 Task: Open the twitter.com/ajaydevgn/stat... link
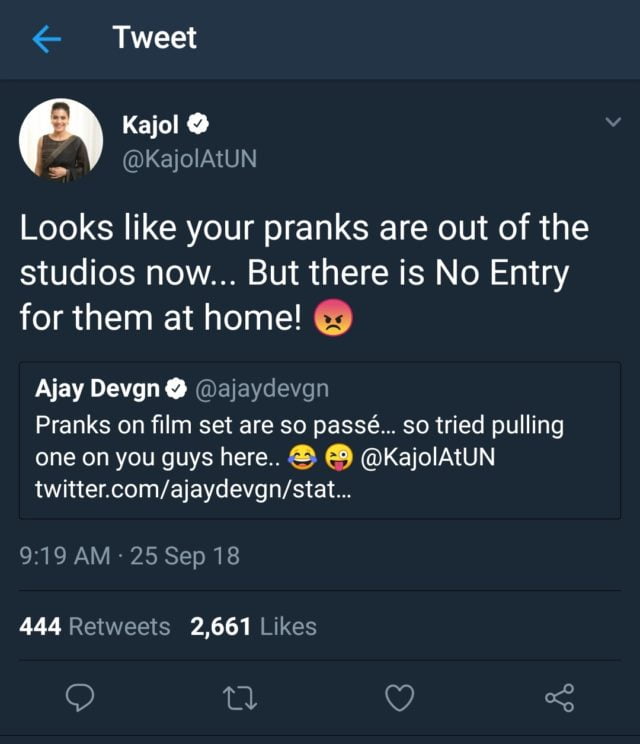(193, 490)
